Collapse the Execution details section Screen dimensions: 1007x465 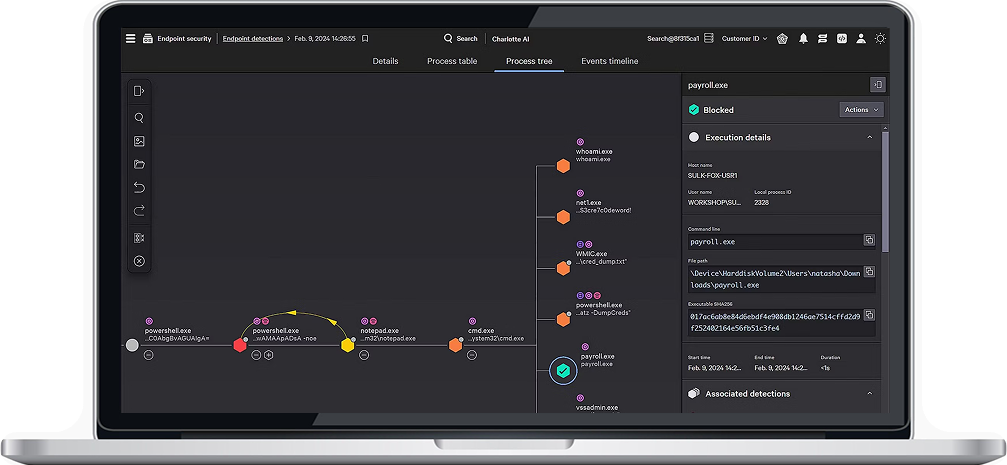(869, 137)
